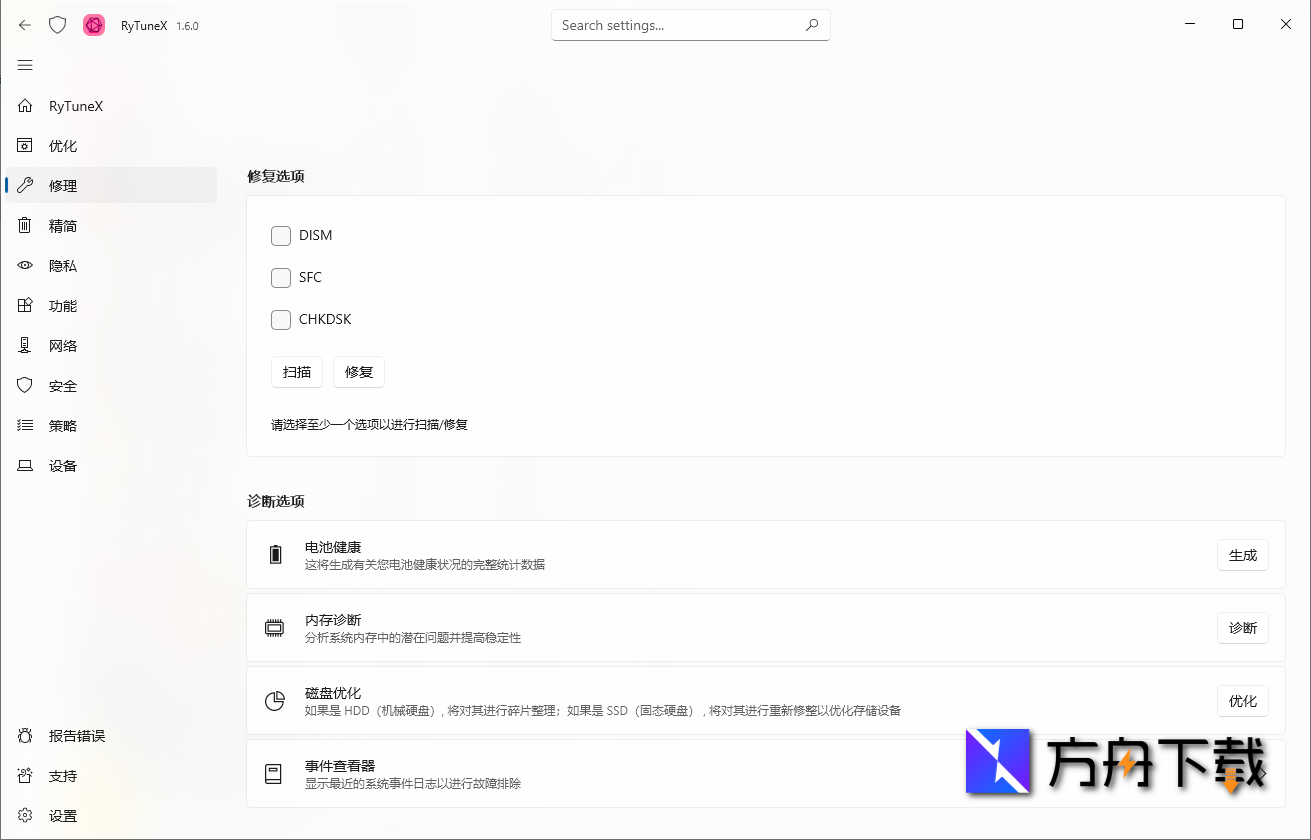Select the 精简 trash icon in sidebar

25,225
